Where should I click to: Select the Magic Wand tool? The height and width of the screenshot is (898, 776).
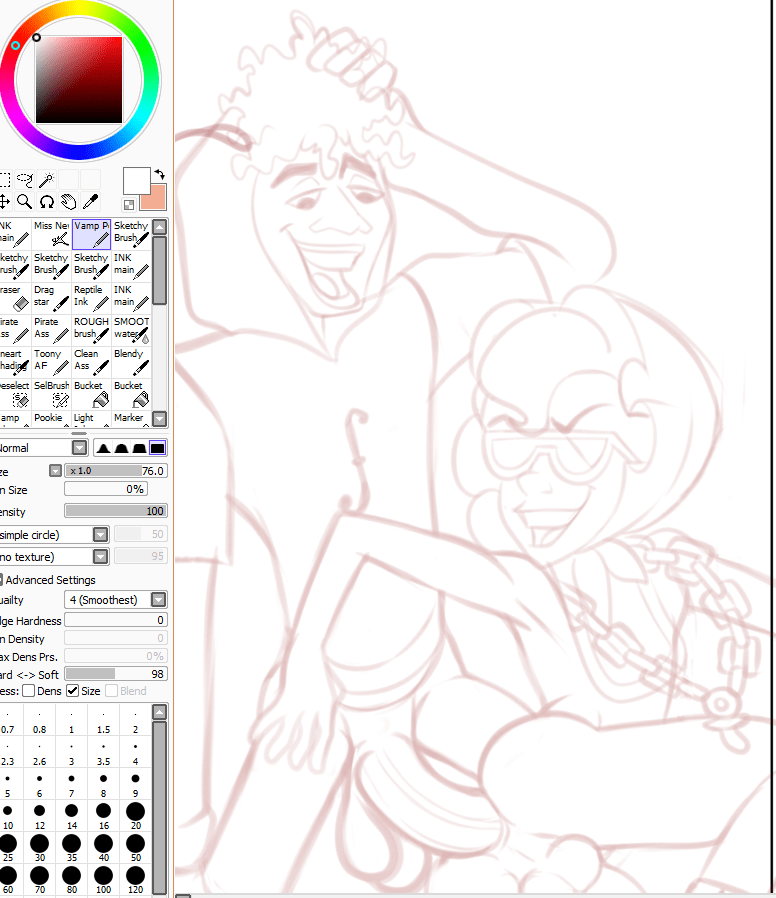(46, 180)
